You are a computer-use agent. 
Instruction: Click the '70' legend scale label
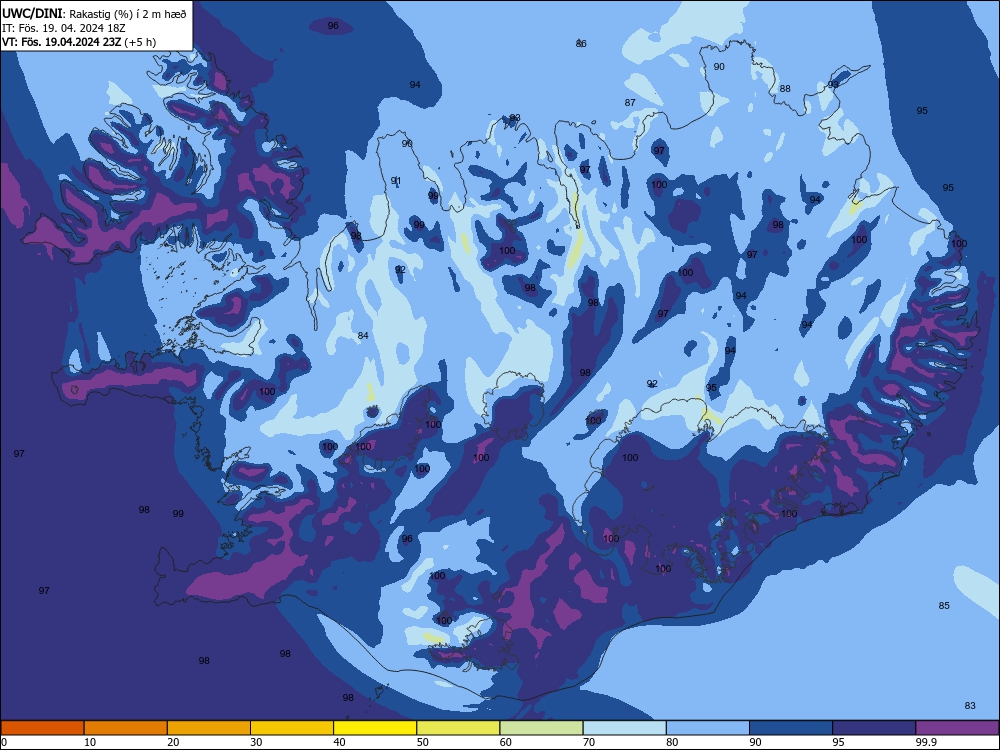tap(589, 742)
